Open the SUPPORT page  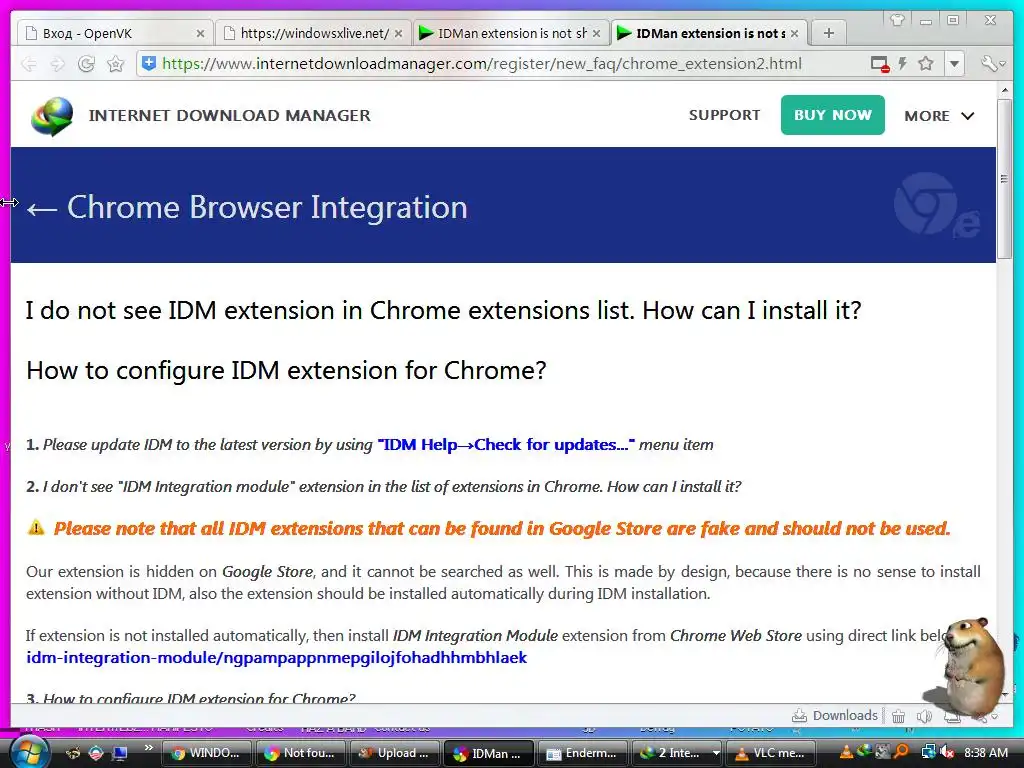point(724,115)
